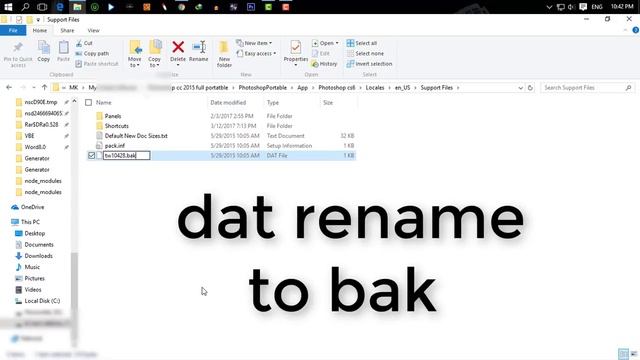Open the address bar history dropdown
640x360 pixels.
(520, 88)
